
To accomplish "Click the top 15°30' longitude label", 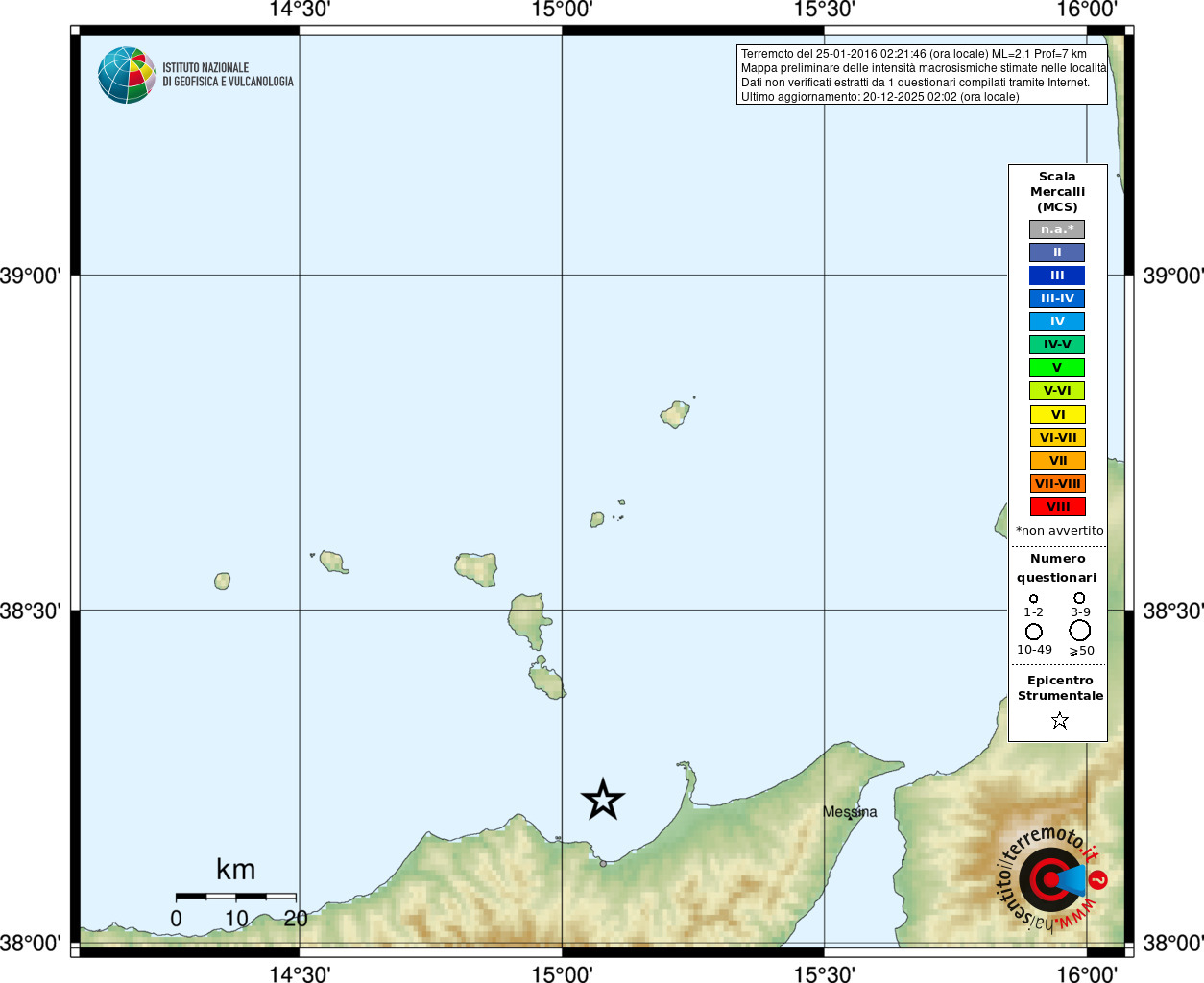I will click(824, 10).
